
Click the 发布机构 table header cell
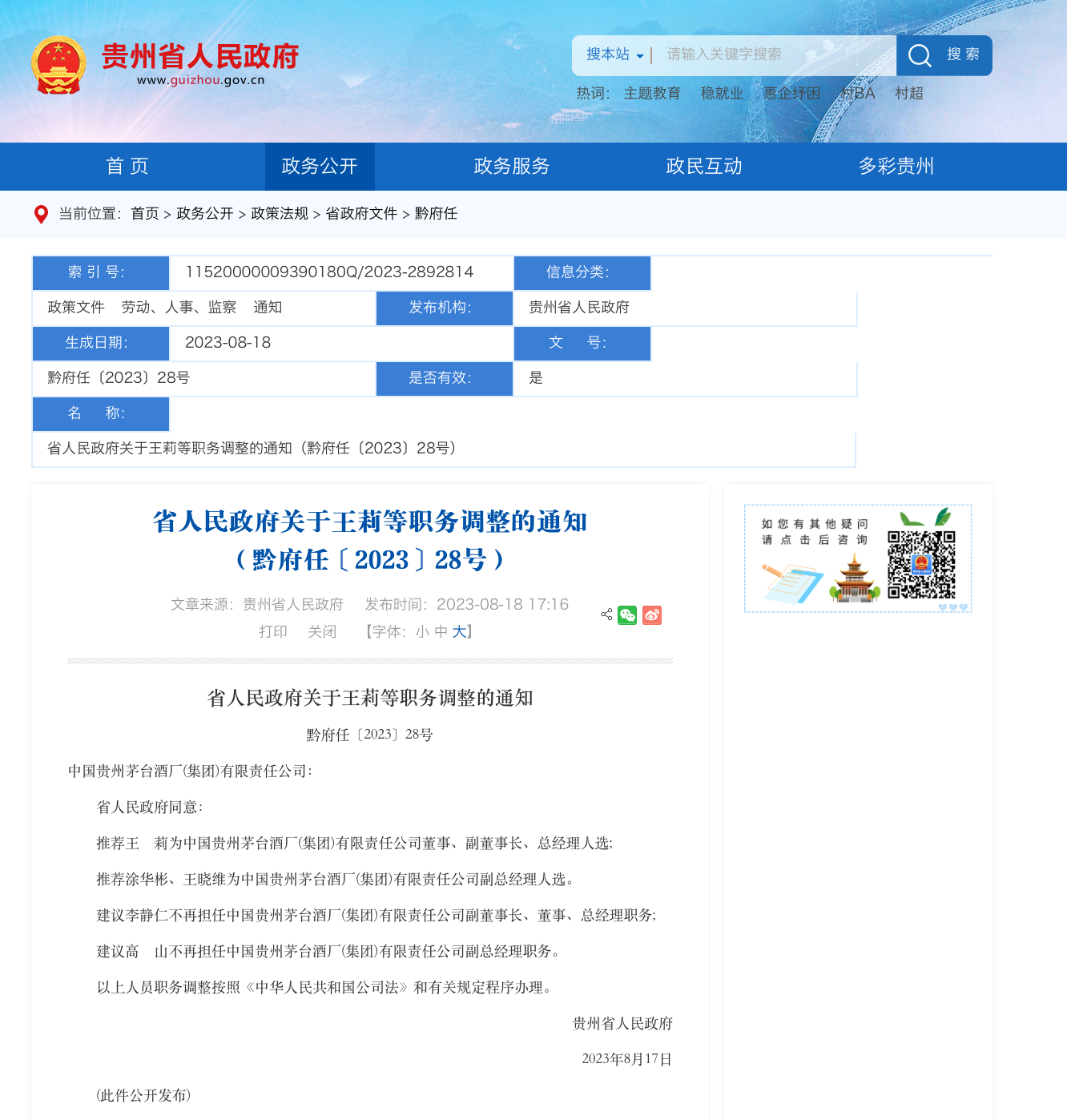[445, 308]
